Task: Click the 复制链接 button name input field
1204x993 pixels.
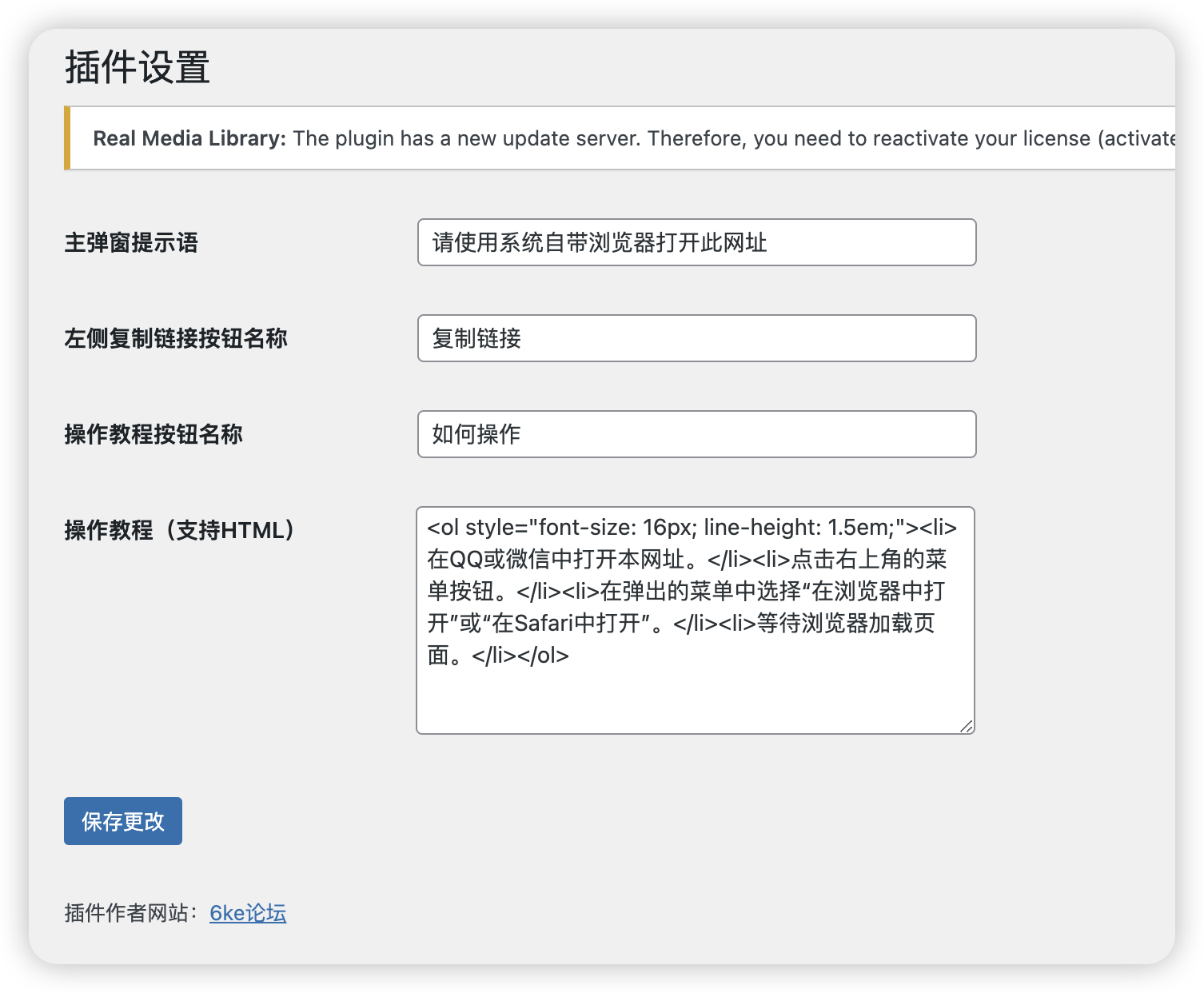Action: click(x=696, y=338)
